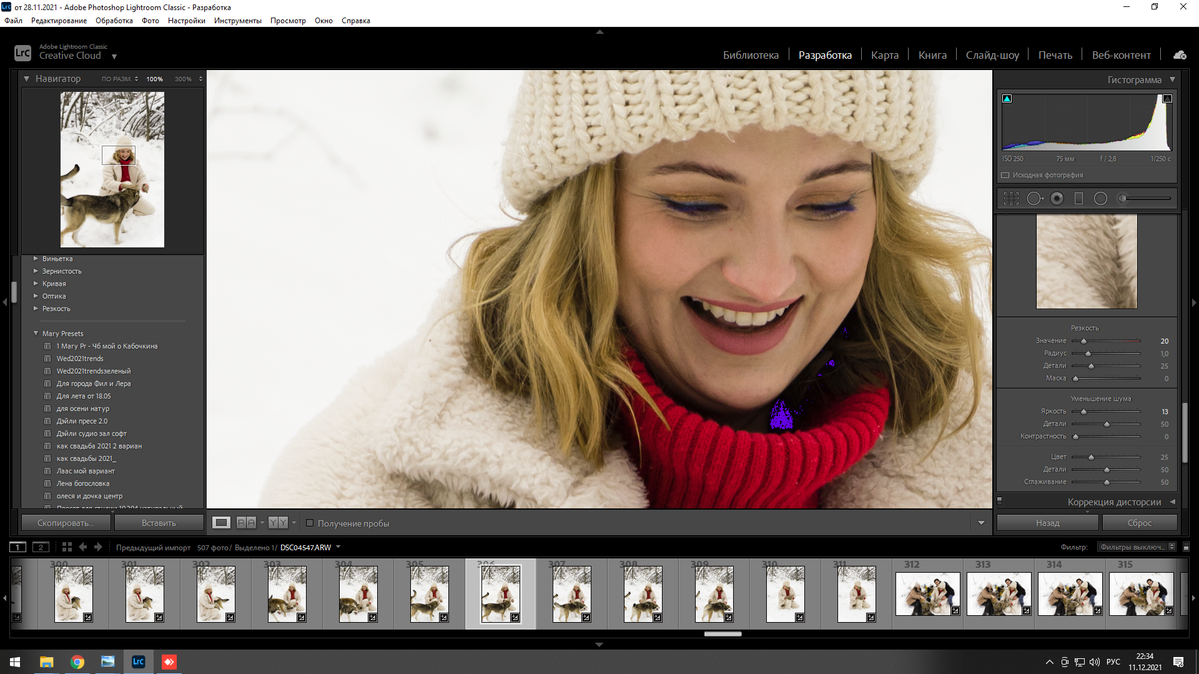
Task: Choose the Red Eye Correction tool
Action: pyautogui.click(x=1056, y=199)
